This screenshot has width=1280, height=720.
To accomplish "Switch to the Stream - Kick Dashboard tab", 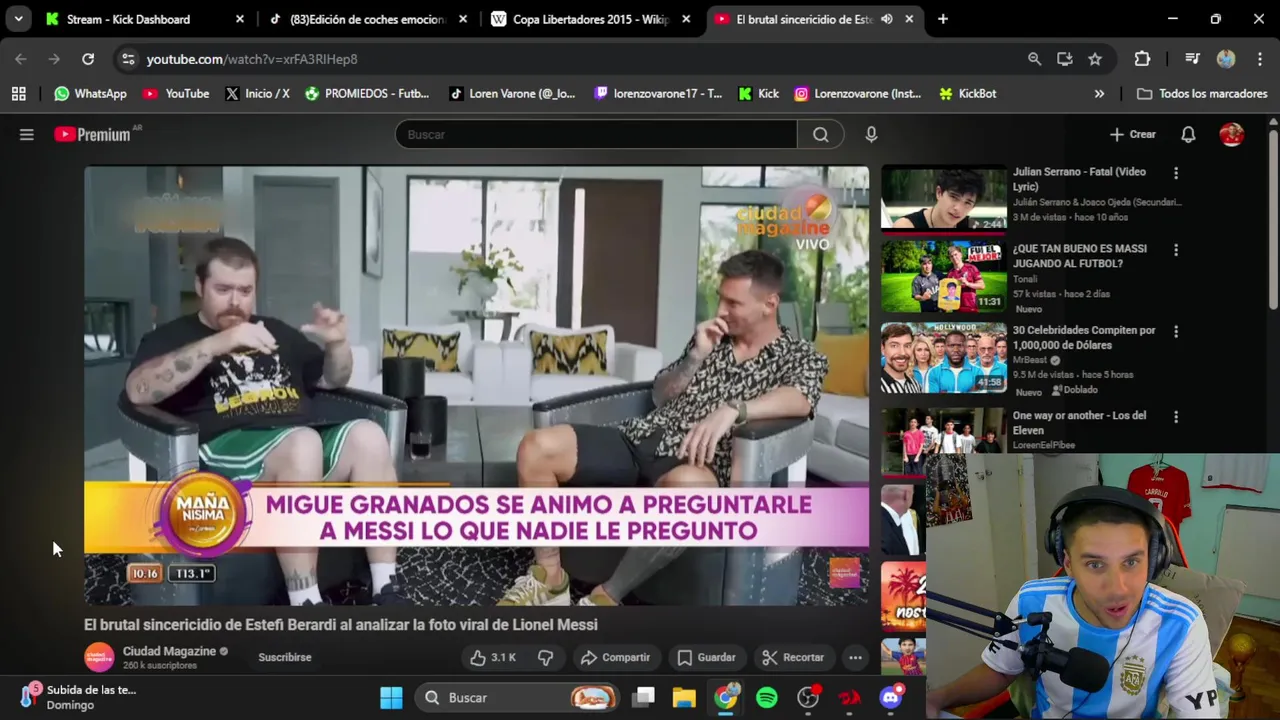I will (128, 19).
